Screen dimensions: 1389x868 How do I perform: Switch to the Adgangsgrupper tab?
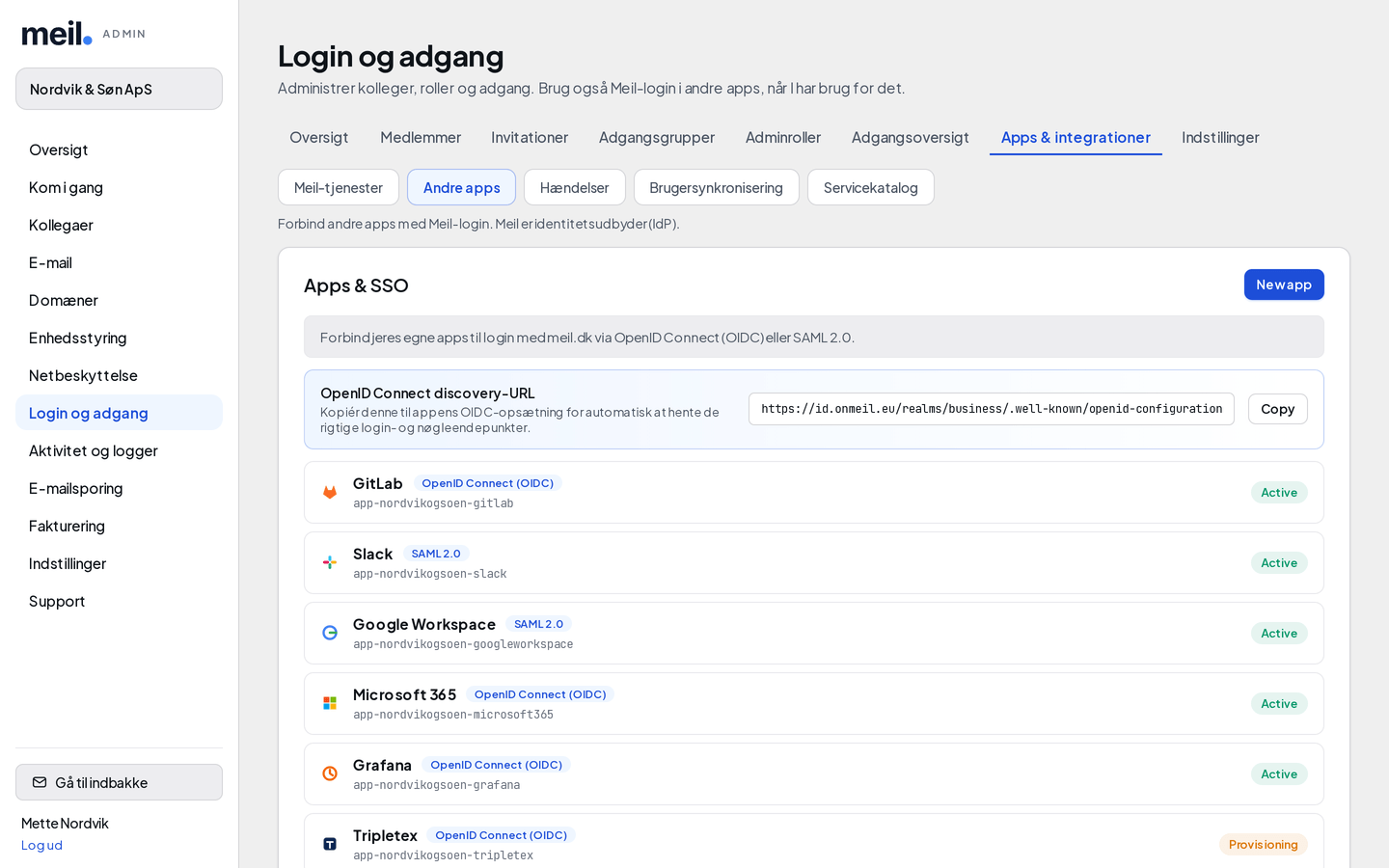click(657, 138)
